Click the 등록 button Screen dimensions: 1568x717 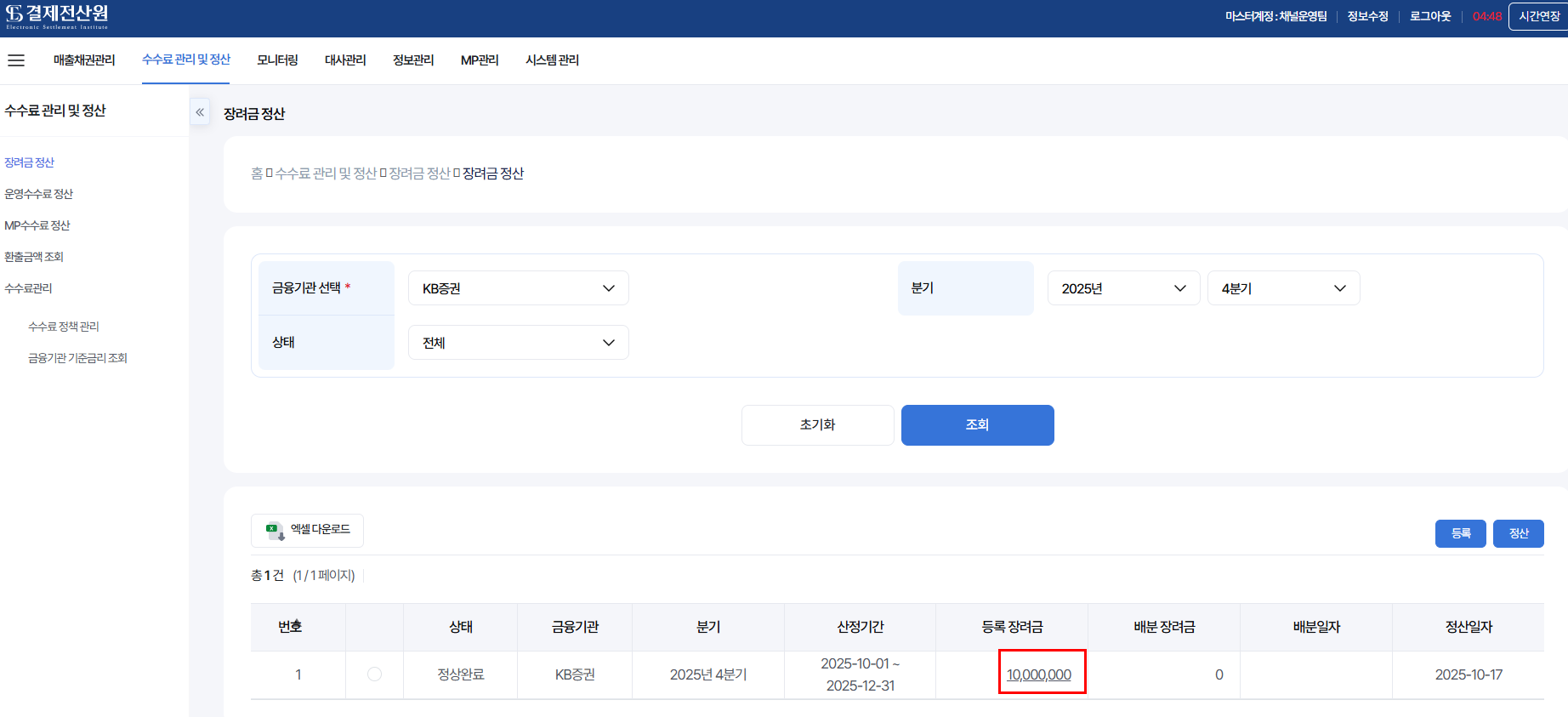(1461, 533)
